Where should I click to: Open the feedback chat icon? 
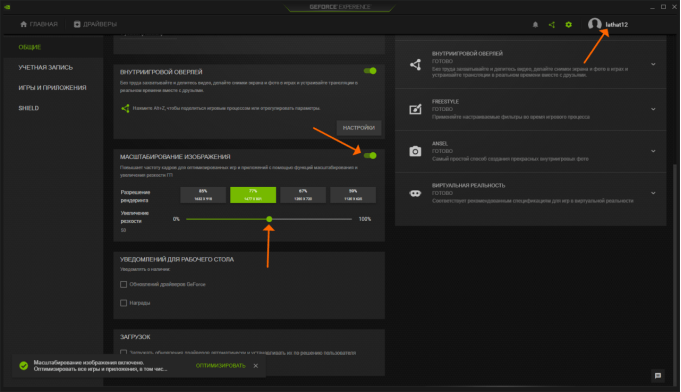click(658, 376)
